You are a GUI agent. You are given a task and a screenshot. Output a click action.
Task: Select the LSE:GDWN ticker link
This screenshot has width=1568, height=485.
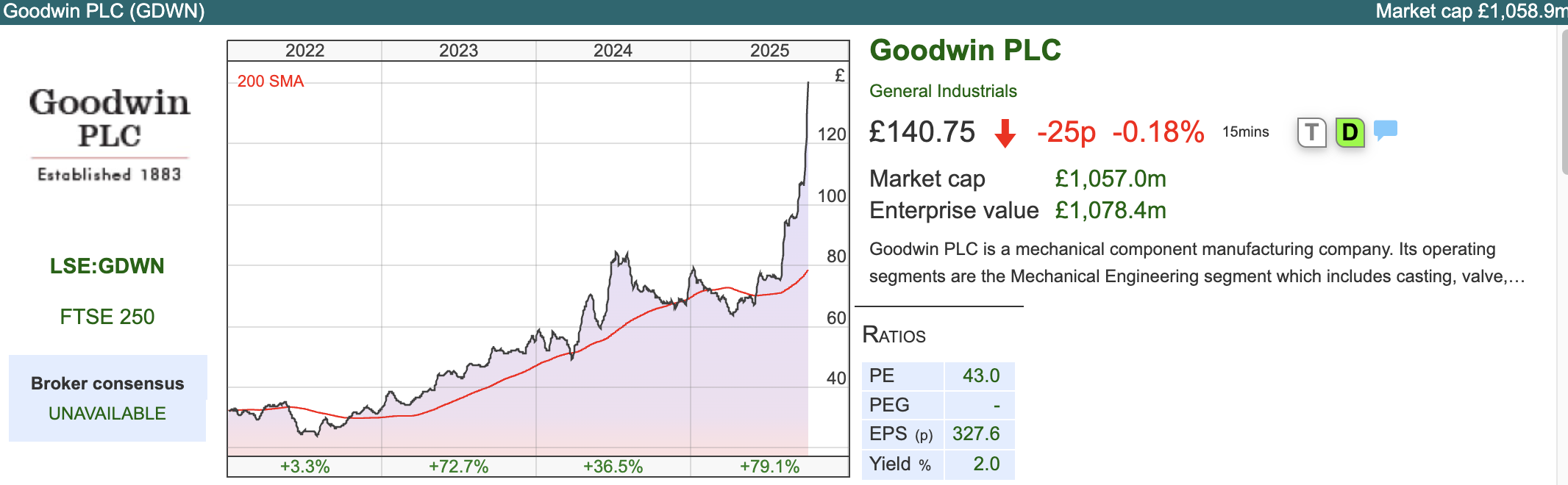click(107, 266)
